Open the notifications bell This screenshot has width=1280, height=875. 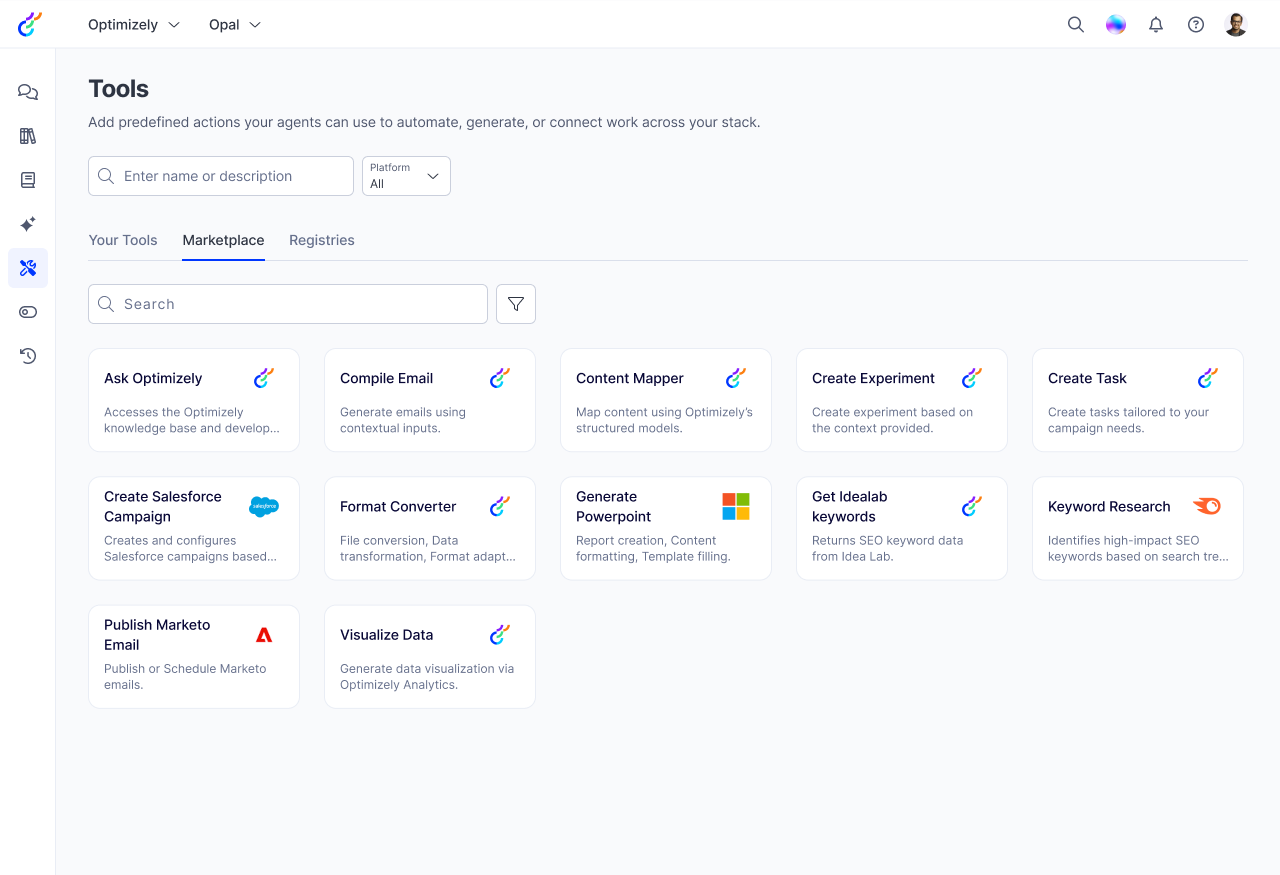click(1156, 25)
